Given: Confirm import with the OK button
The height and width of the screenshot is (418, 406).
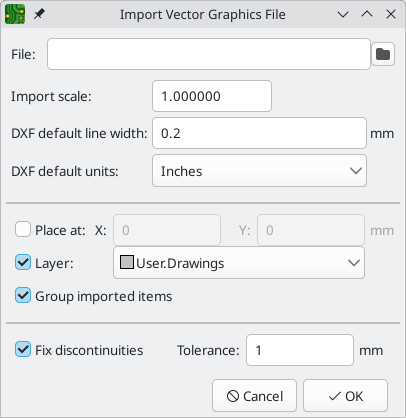Looking at the screenshot, I should pos(345,396).
